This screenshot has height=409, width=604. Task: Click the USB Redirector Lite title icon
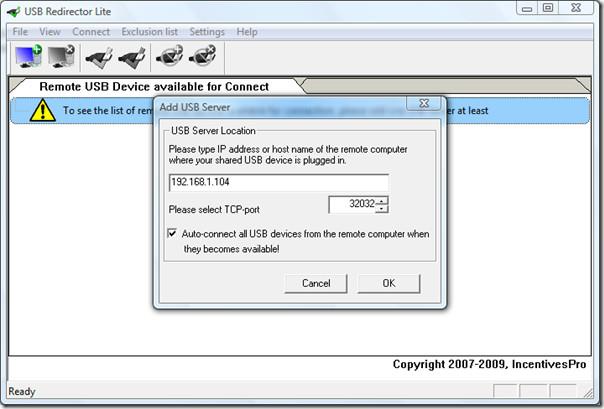(12, 10)
